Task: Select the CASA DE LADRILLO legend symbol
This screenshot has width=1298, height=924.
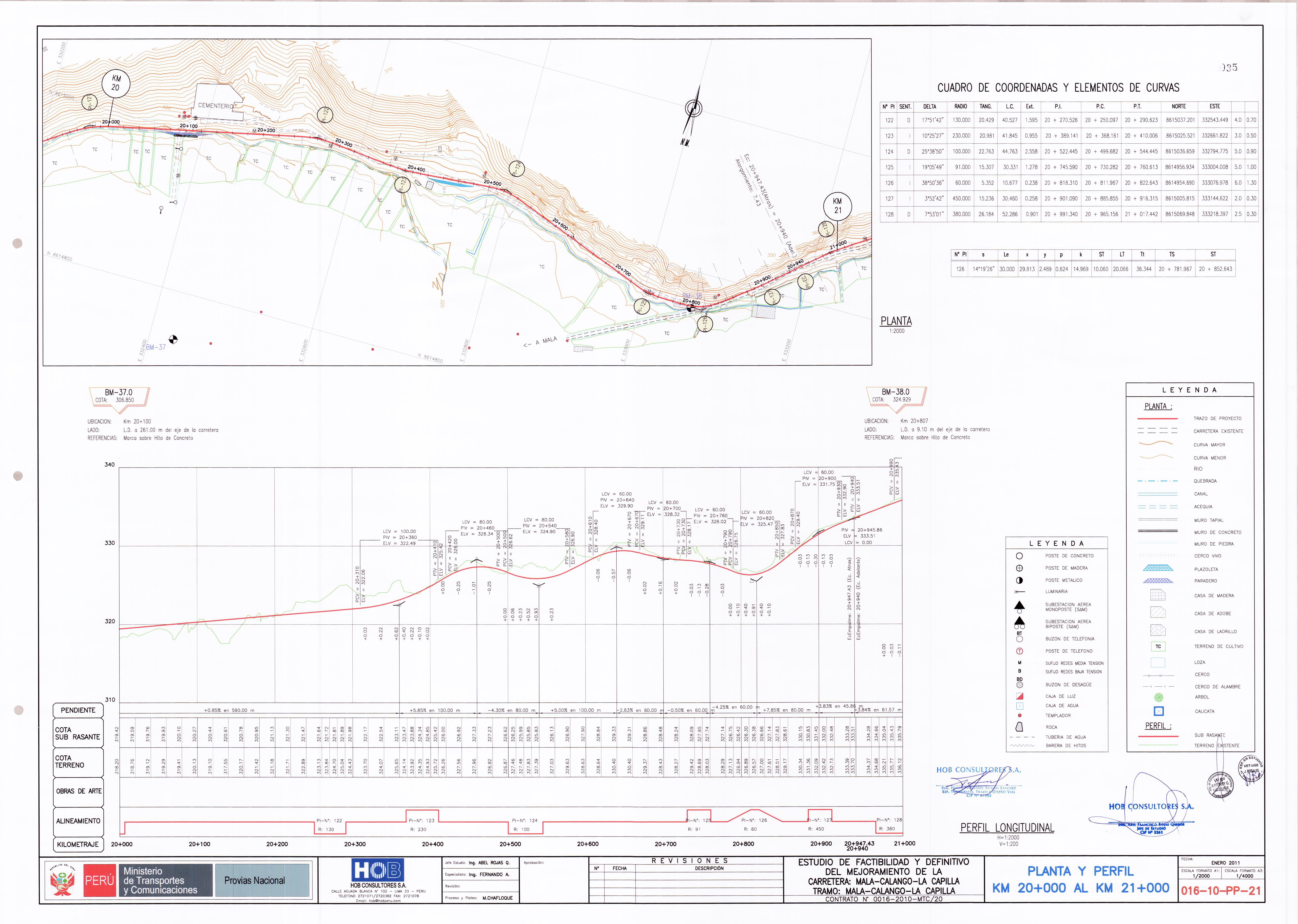Action: click(1158, 630)
